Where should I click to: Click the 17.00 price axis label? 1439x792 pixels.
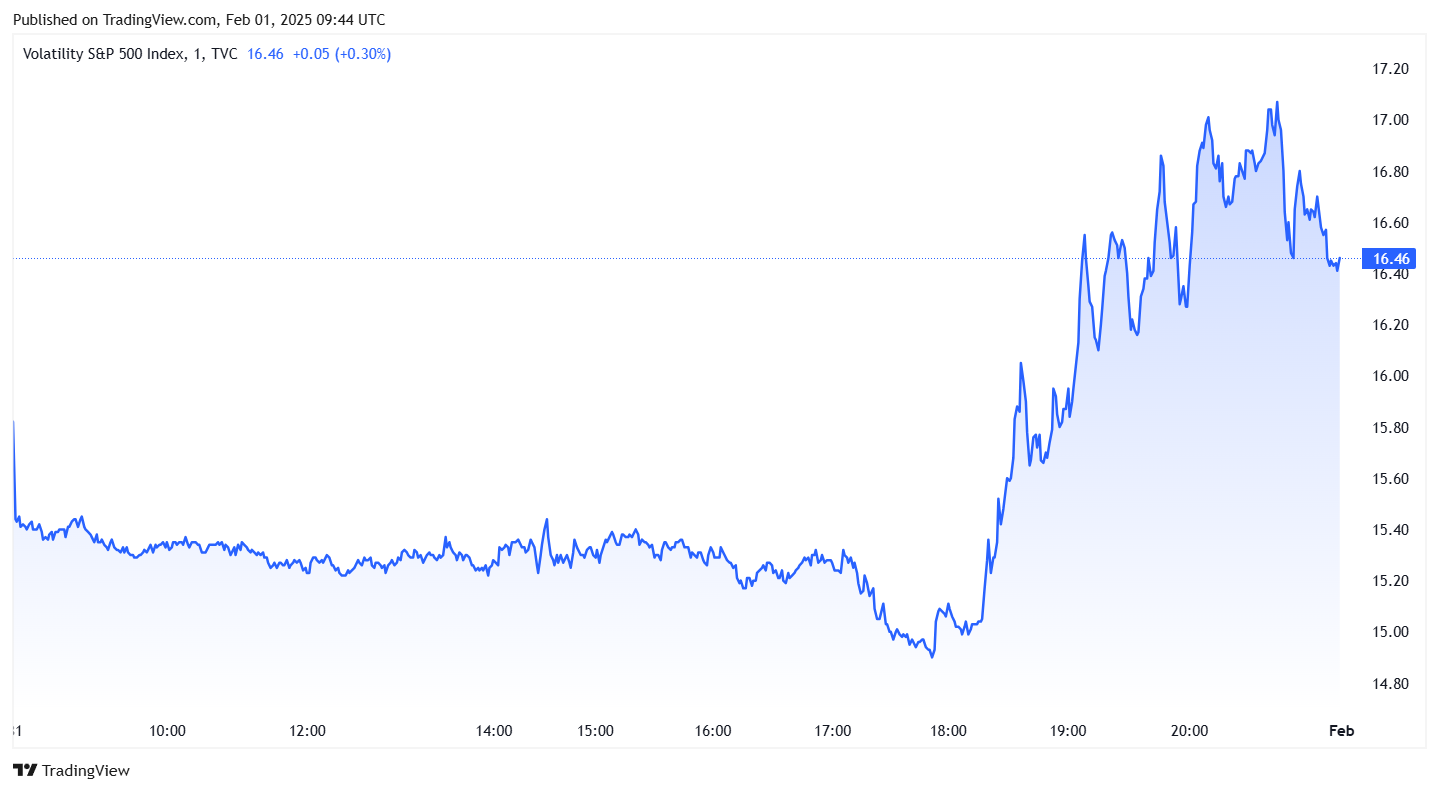coord(1390,120)
